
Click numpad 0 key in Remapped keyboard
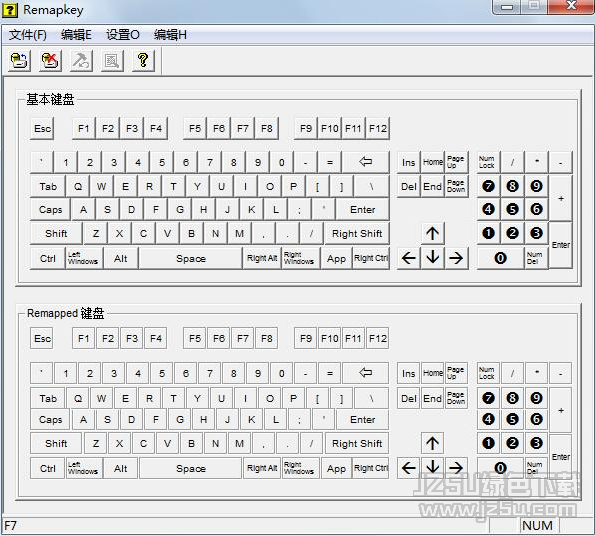[501, 468]
